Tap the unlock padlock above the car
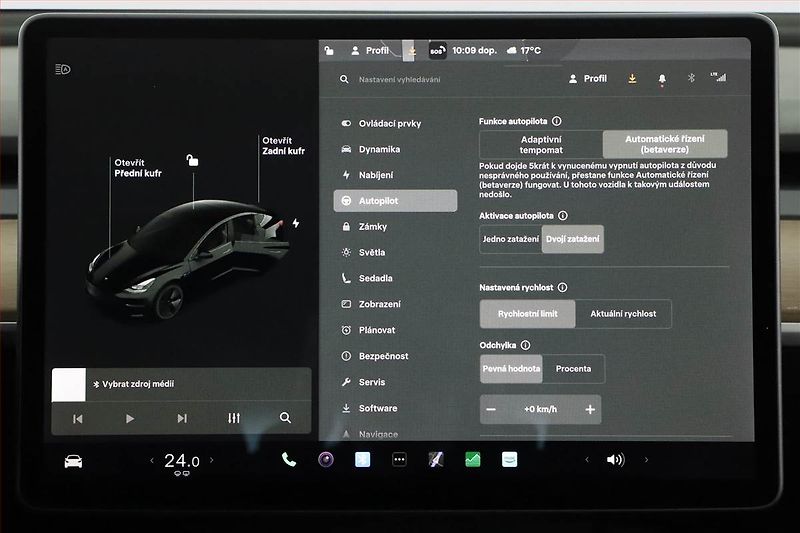 tap(192, 160)
